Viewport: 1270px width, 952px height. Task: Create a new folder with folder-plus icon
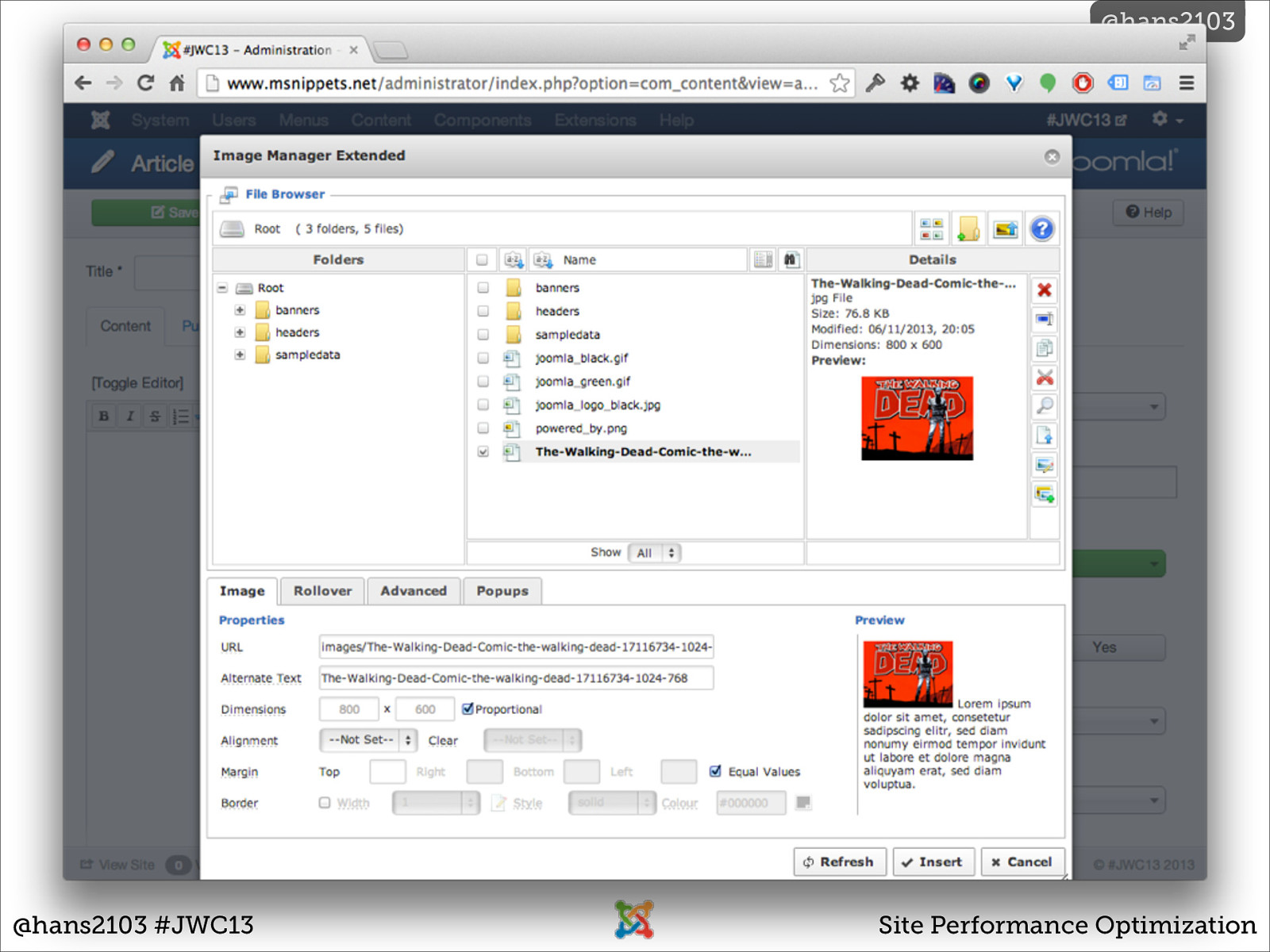pyautogui.click(x=968, y=229)
